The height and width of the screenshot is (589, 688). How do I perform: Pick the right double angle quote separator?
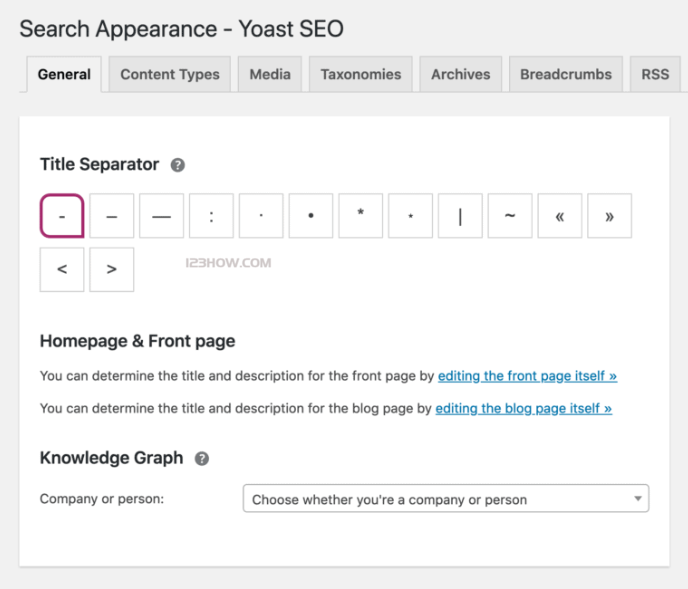[609, 216]
